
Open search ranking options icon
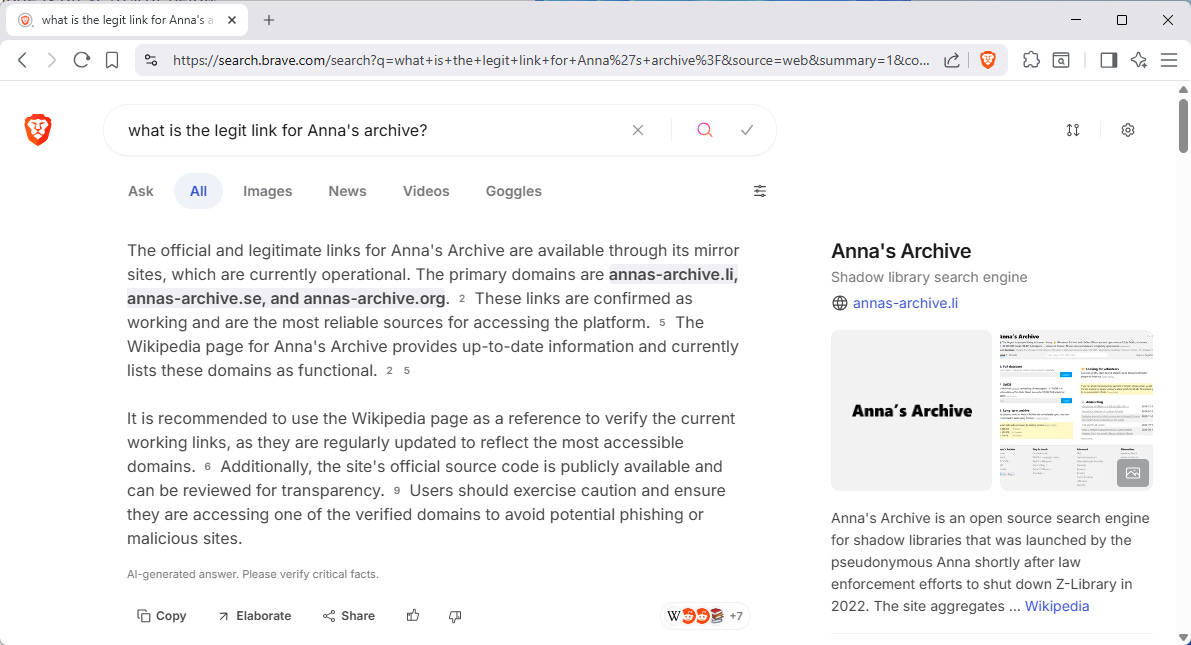[1073, 130]
